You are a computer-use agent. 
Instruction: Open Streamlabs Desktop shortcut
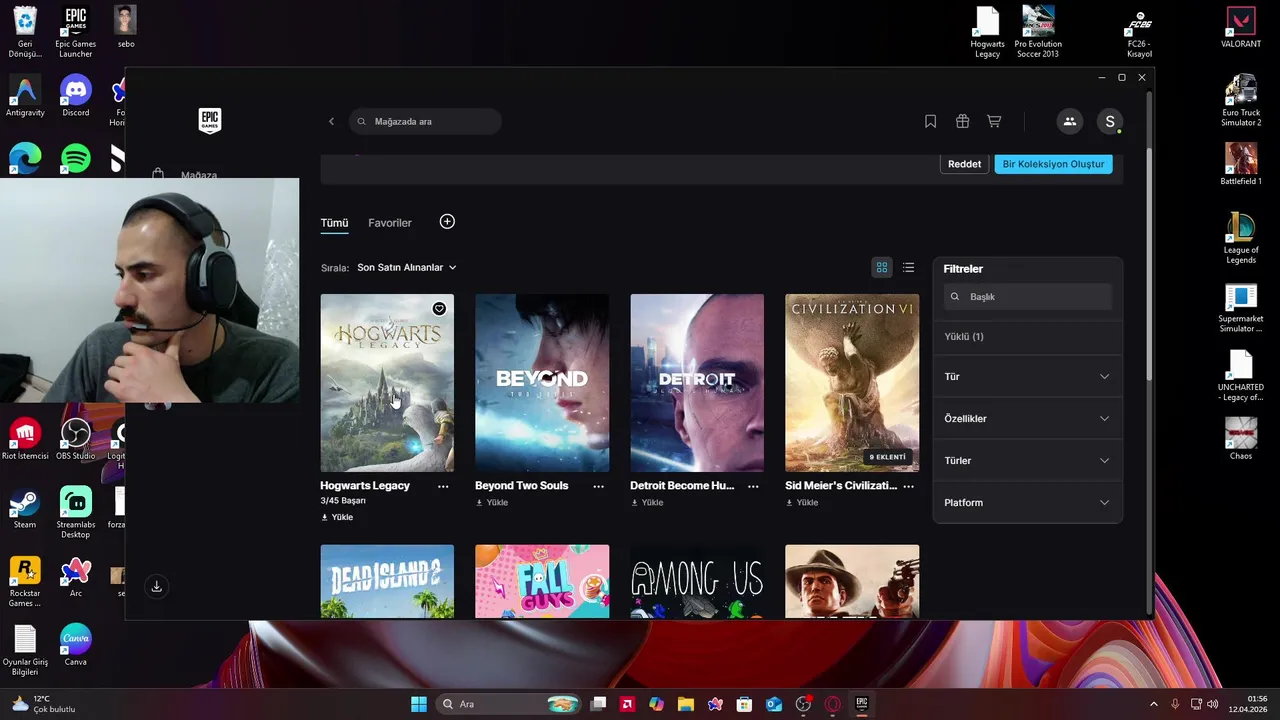76,512
